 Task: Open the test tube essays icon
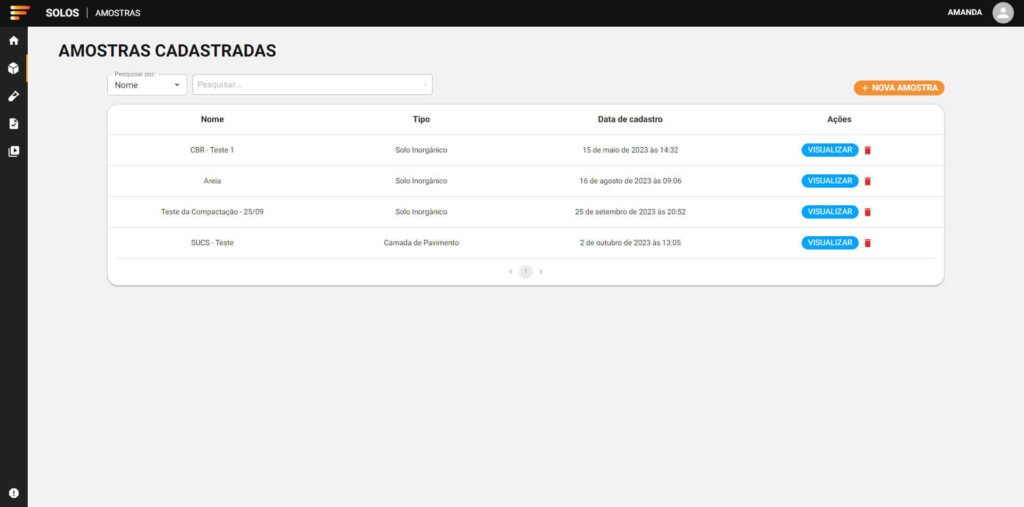point(14,96)
